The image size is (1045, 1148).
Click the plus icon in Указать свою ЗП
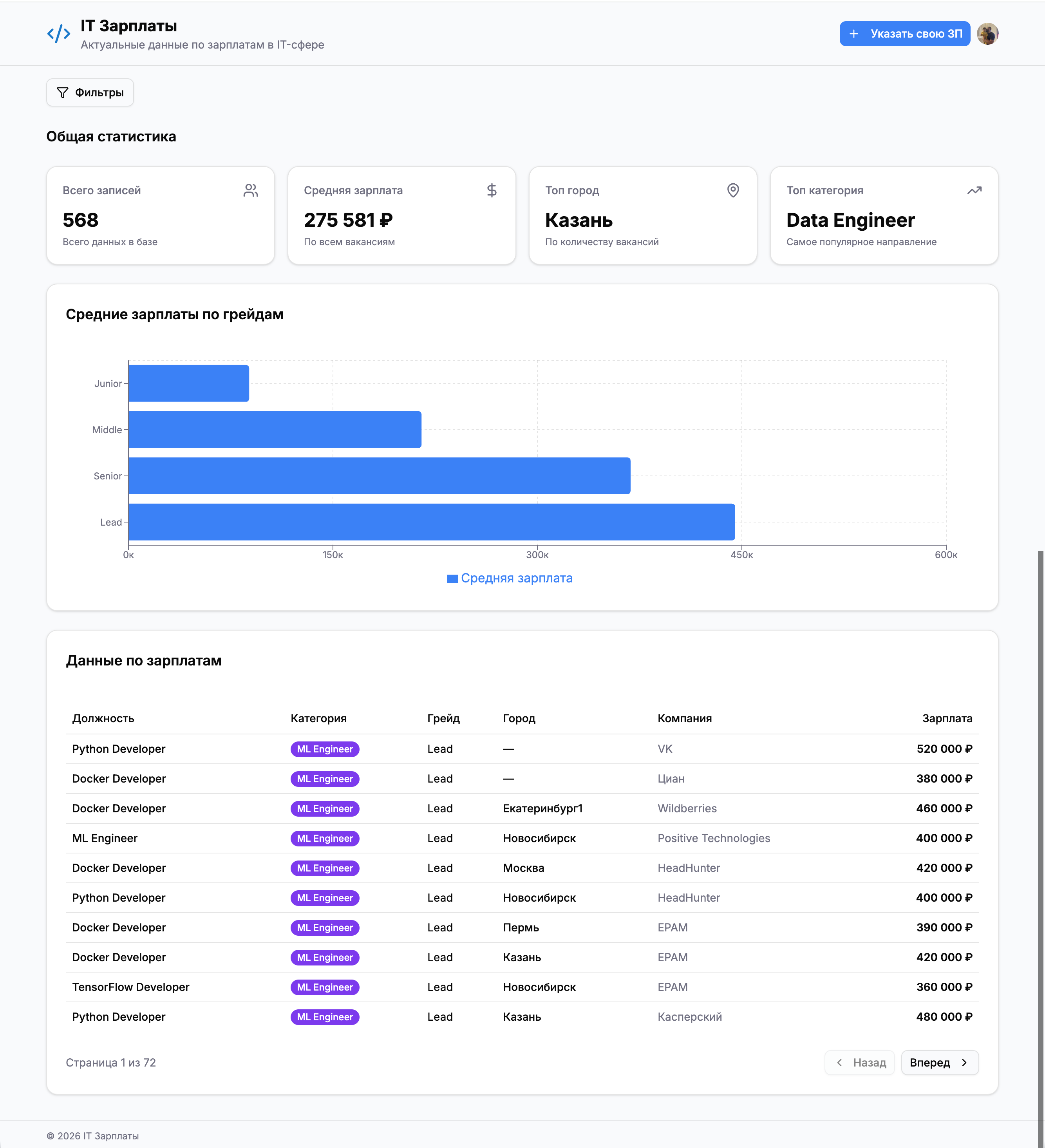[x=853, y=34]
